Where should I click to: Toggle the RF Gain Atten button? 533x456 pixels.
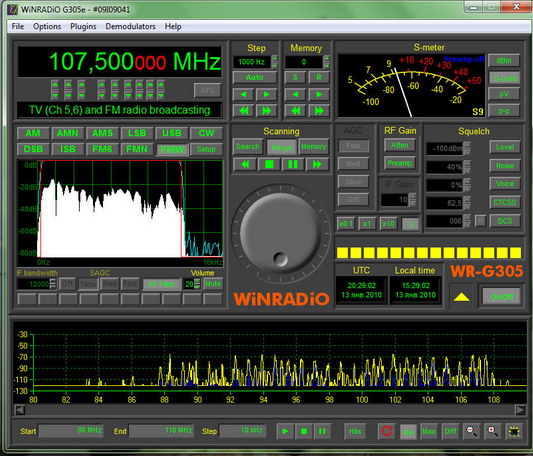tap(400, 145)
